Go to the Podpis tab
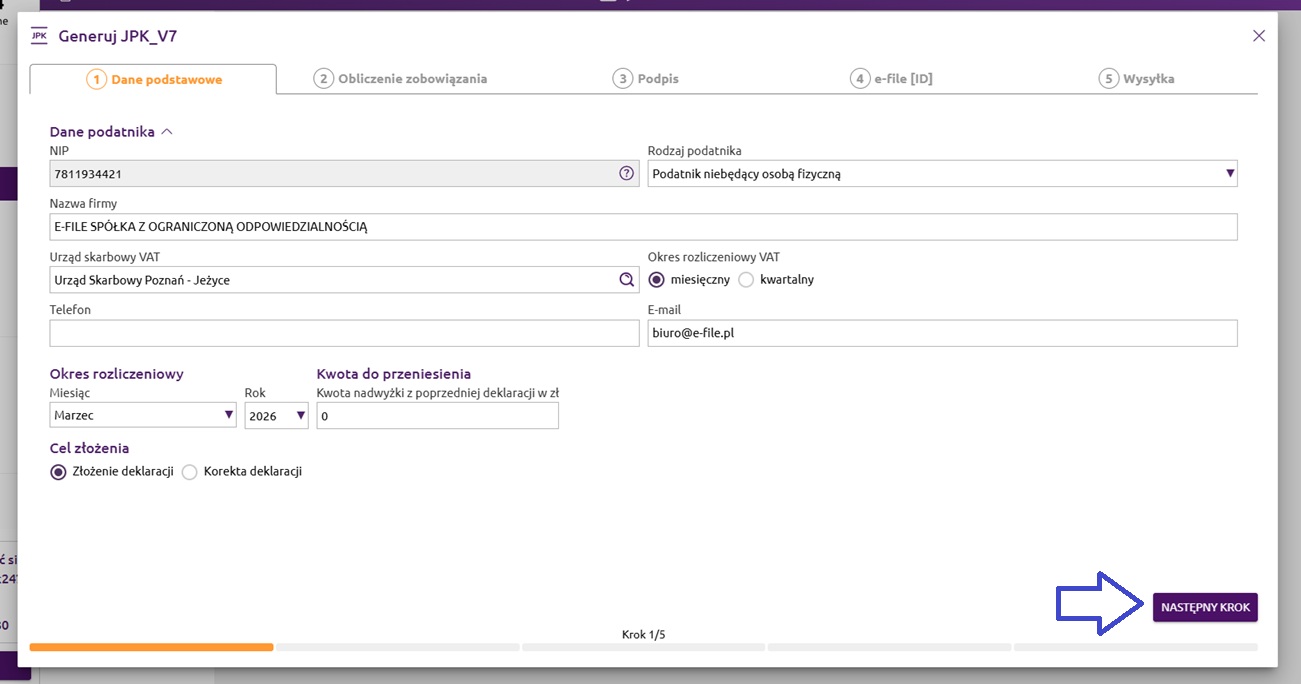 (646, 79)
